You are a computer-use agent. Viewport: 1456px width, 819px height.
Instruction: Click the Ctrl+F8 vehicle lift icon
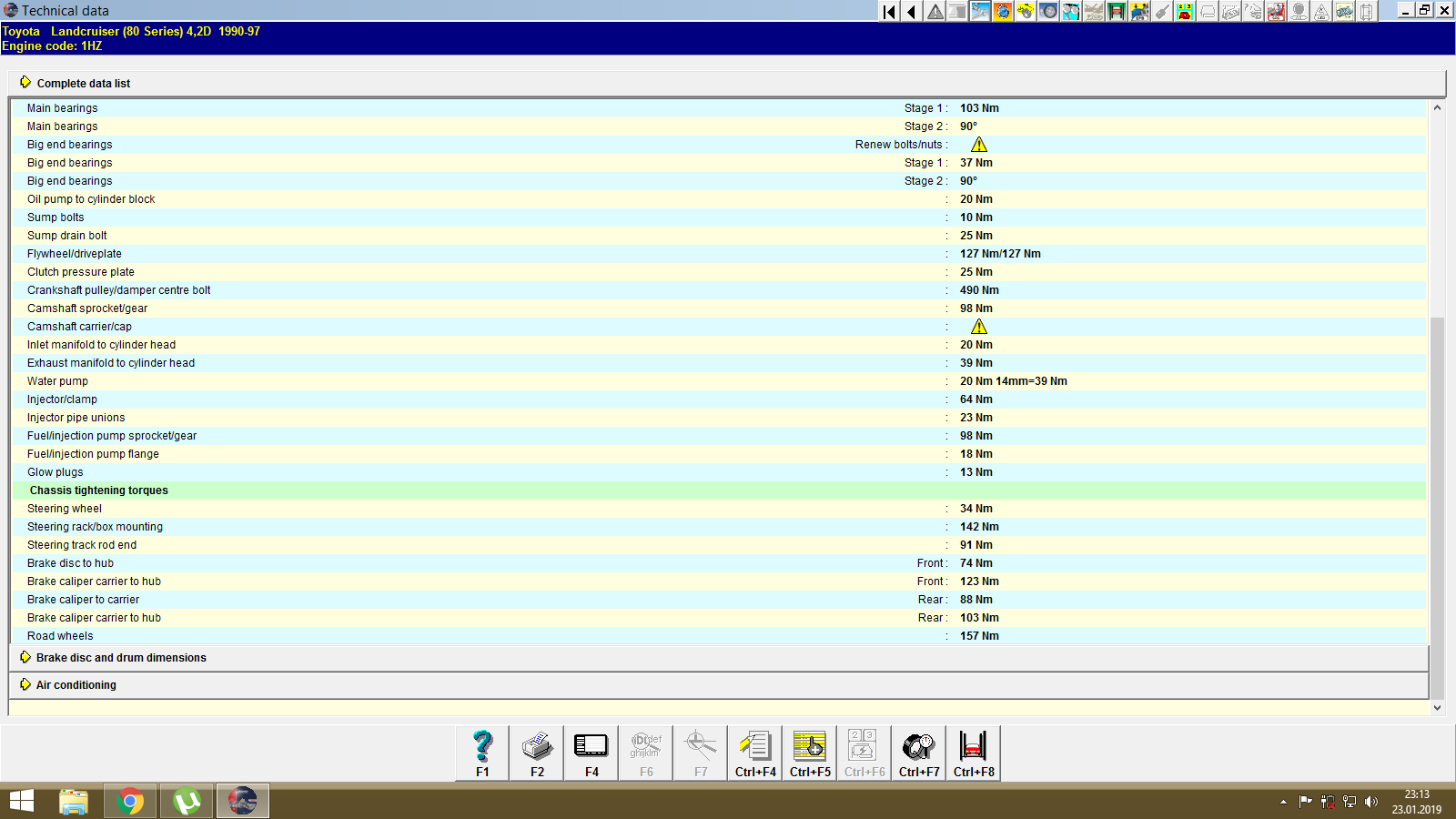click(x=973, y=751)
